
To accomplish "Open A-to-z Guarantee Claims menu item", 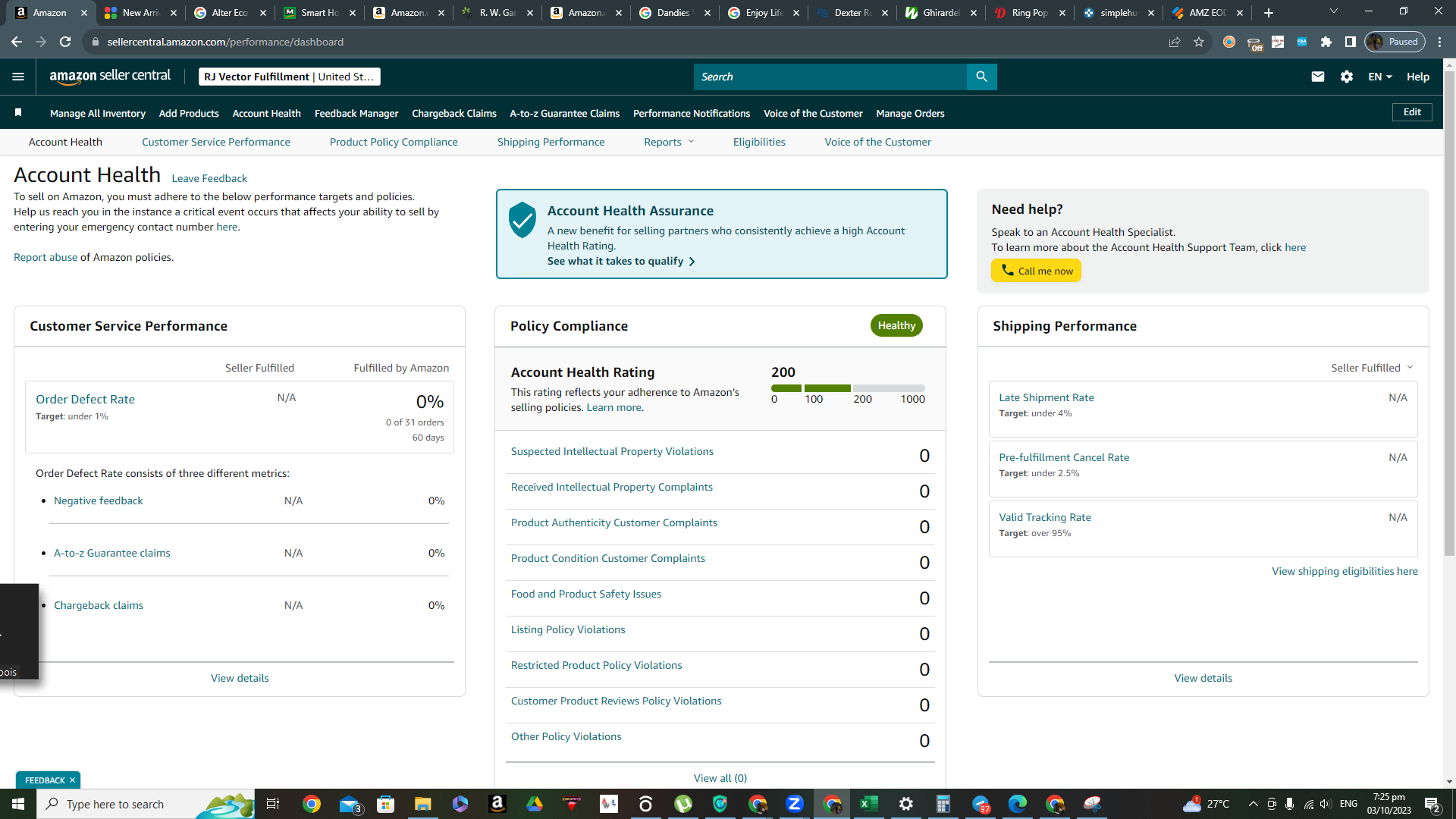I will click(x=565, y=113).
